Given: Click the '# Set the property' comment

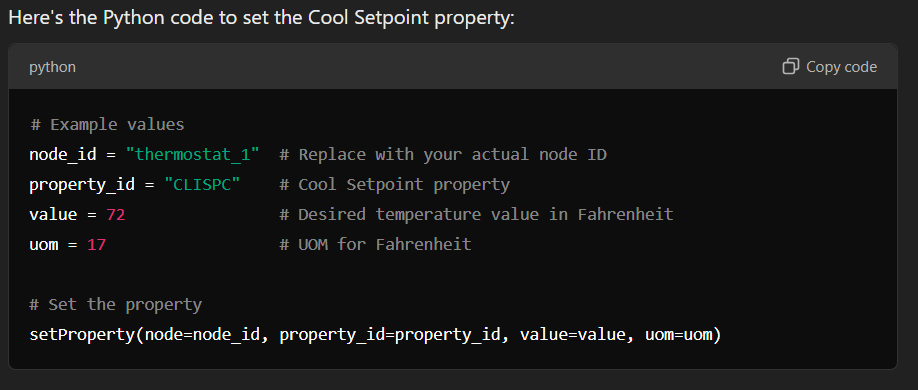Looking at the screenshot, I should point(116,305).
